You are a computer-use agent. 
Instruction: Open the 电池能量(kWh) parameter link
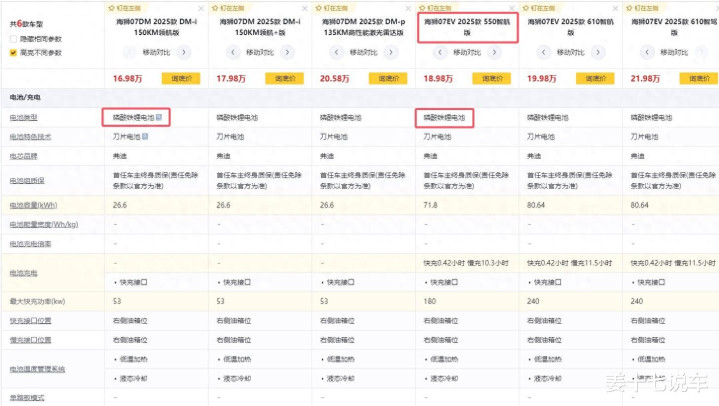pos(31,204)
